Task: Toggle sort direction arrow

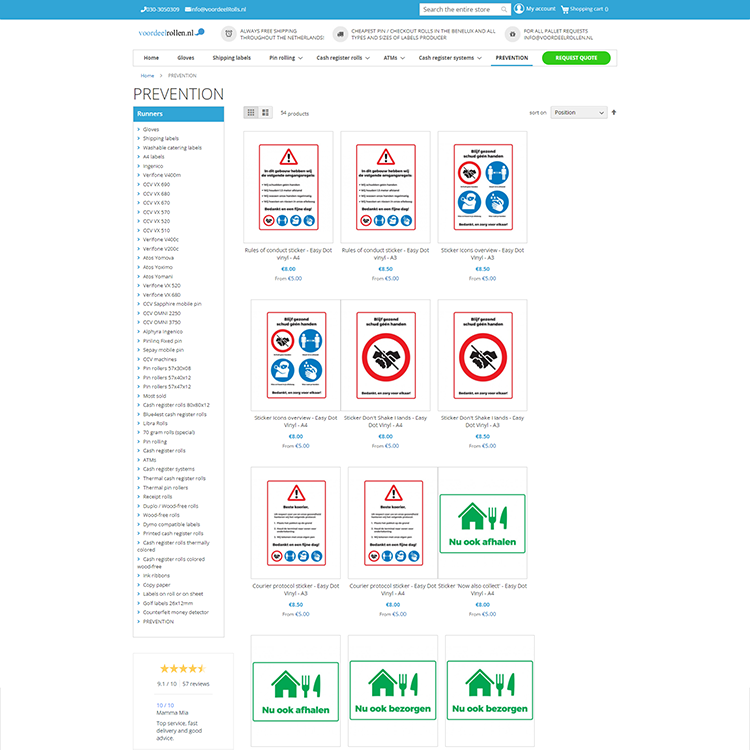Action: point(614,113)
